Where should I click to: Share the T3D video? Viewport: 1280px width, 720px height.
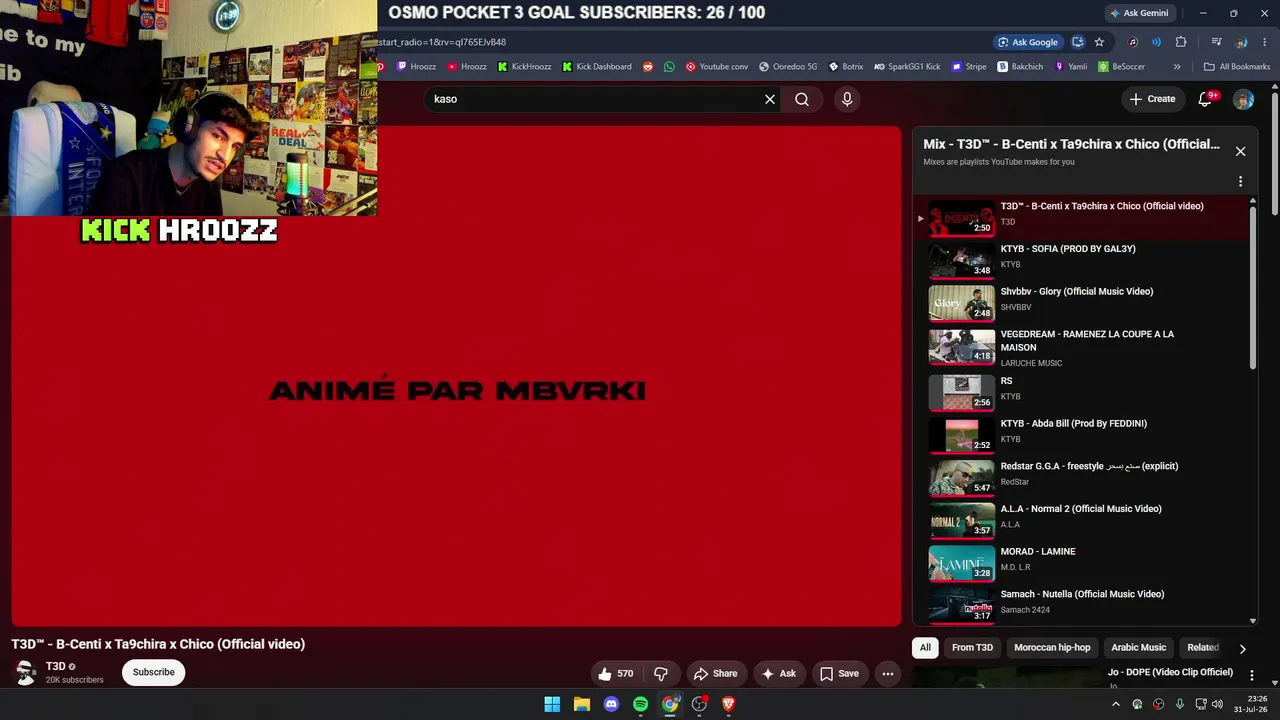[x=715, y=674]
